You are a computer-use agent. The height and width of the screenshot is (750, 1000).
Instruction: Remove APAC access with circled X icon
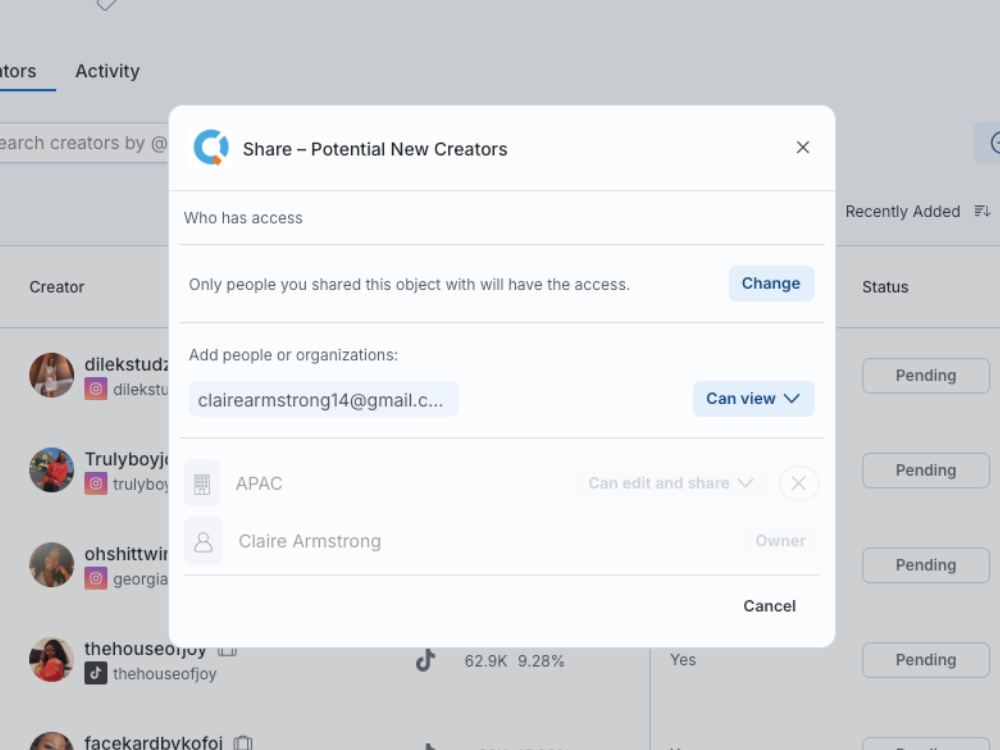pyautogui.click(x=798, y=484)
